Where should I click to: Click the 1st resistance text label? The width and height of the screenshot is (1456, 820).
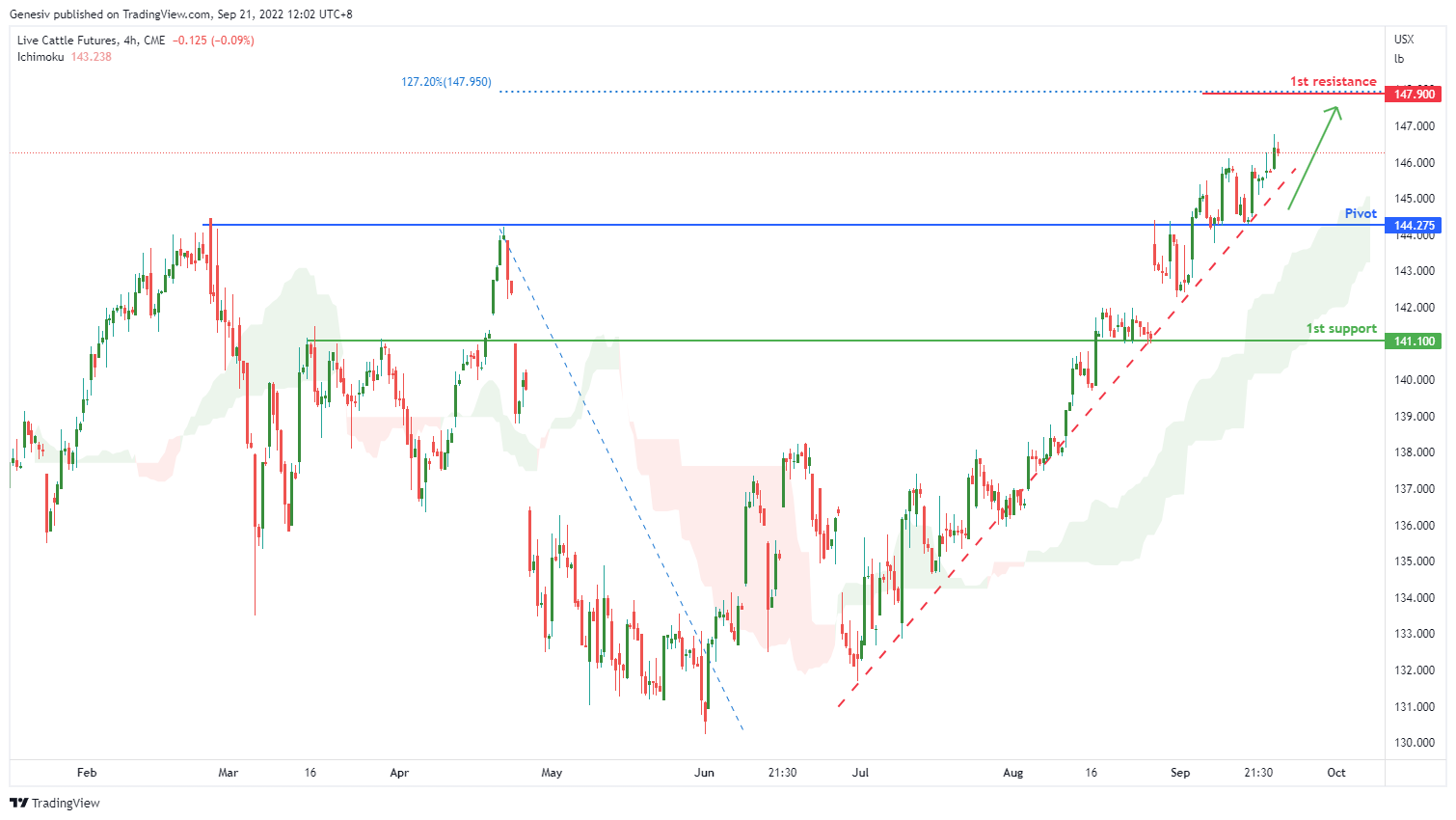(1334, 81)
